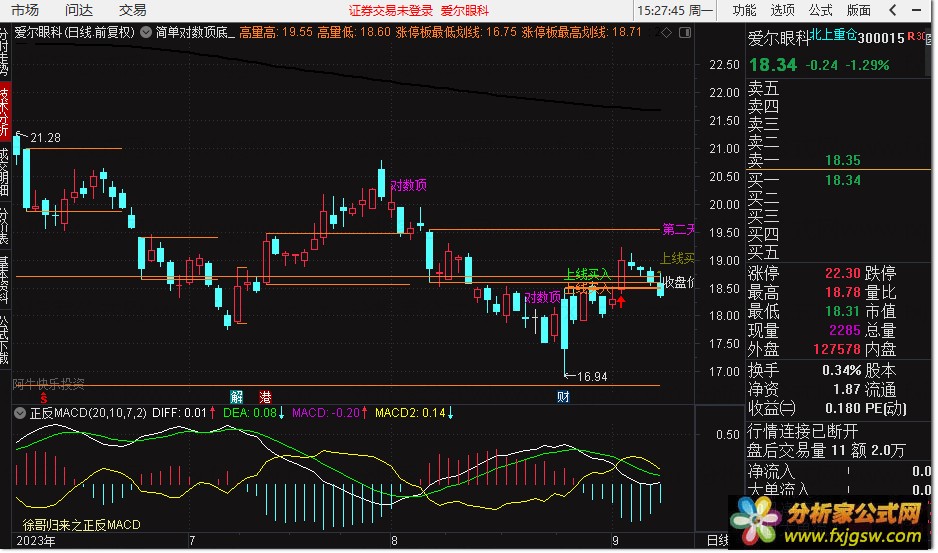This screenshot has height=553, width=938.
Task: Open the 功能 menu
Action: coord(744,10)
